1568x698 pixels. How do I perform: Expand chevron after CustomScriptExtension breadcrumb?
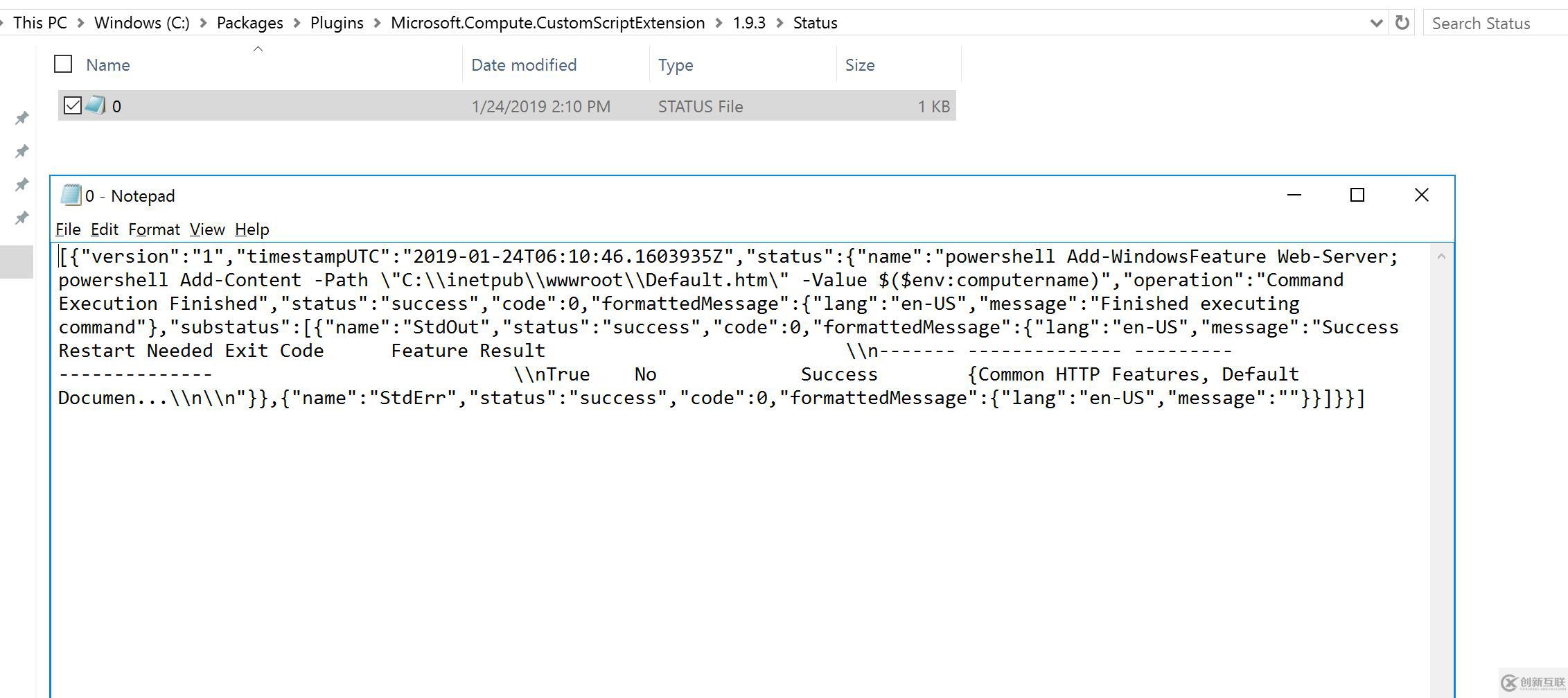pos(720,23)
